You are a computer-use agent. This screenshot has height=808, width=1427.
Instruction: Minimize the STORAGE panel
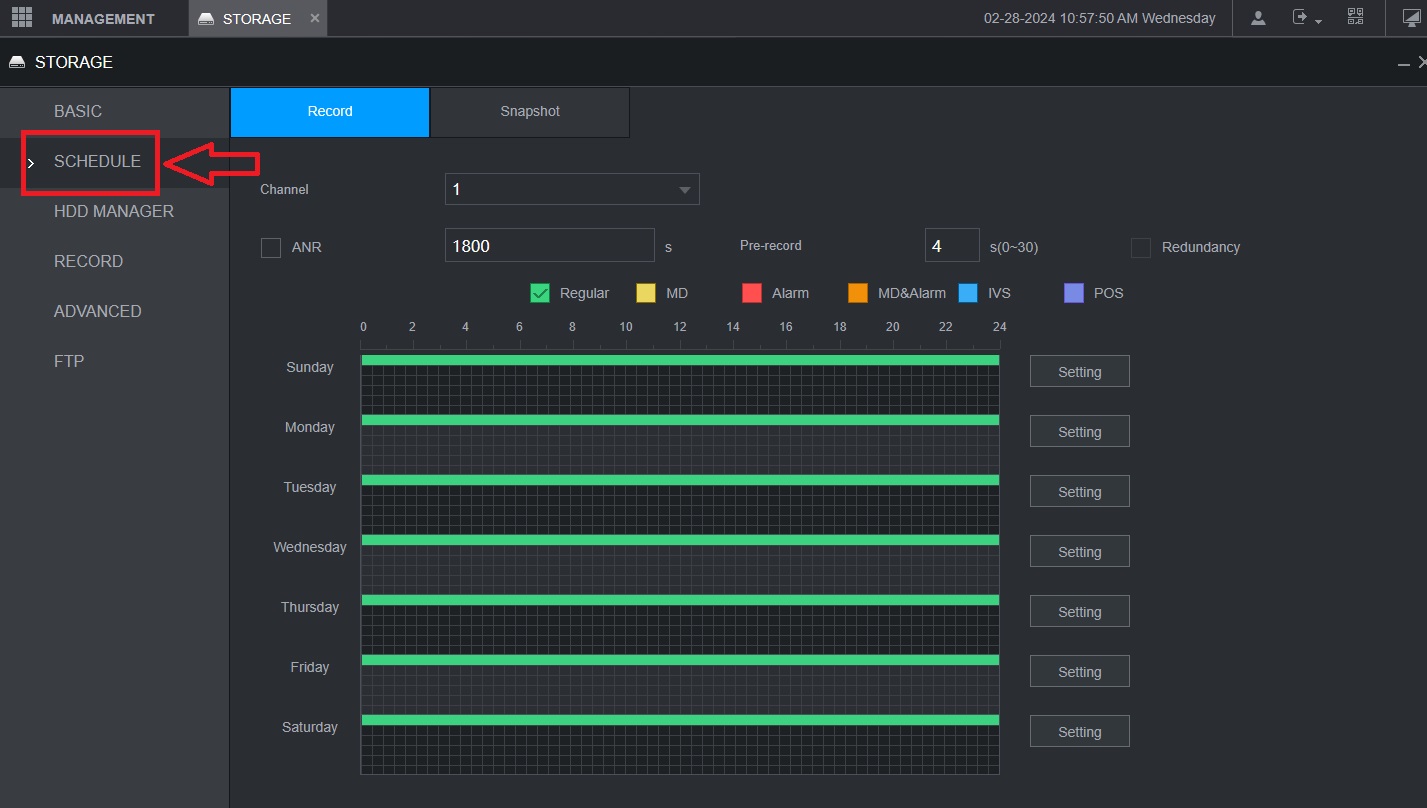pos(1403,63)
